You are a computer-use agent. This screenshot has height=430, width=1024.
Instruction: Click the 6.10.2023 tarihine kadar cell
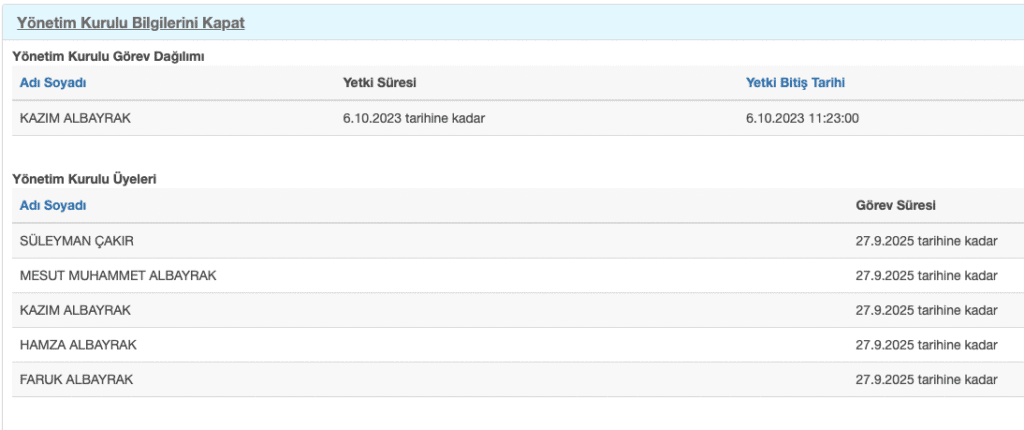click(x=413, y=118)
